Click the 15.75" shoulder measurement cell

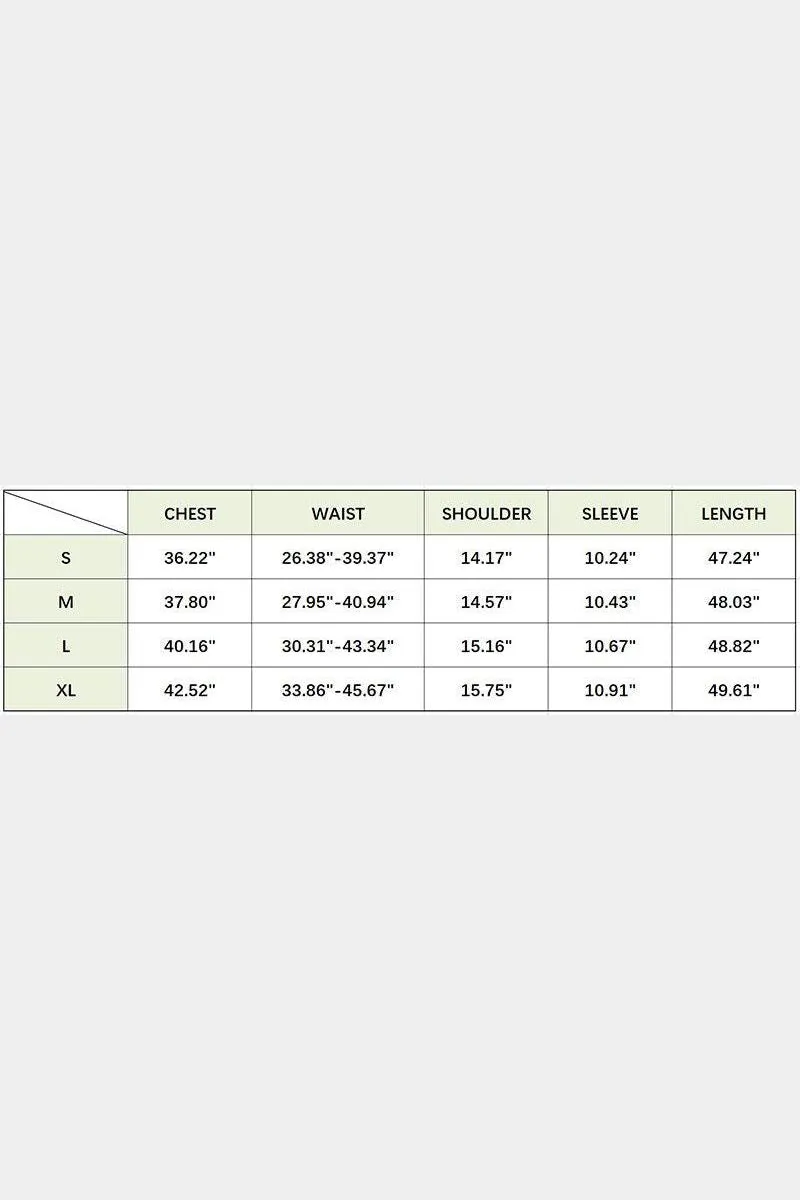pyautogui.click(x=486, y=689)
